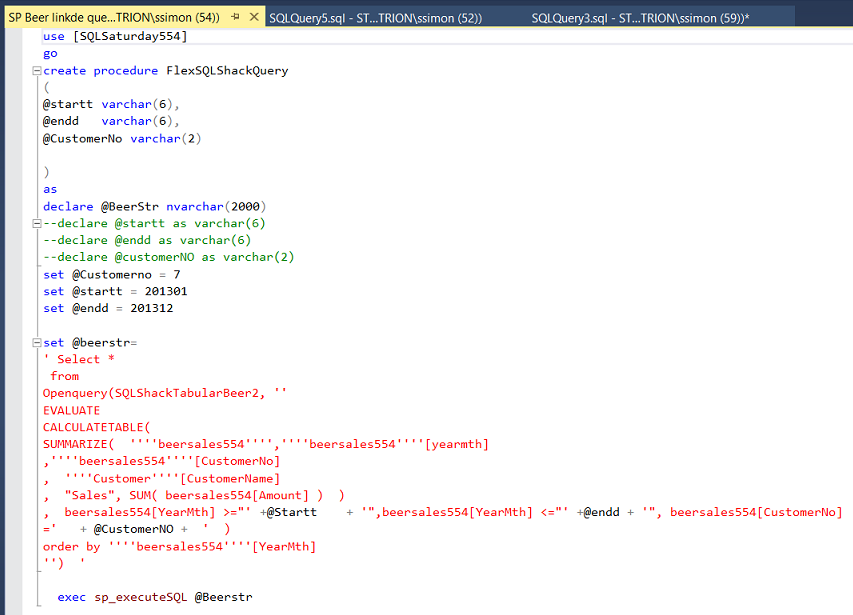Click SUMMARIZE( function text
Screen dimensions: 853x615
78,444
